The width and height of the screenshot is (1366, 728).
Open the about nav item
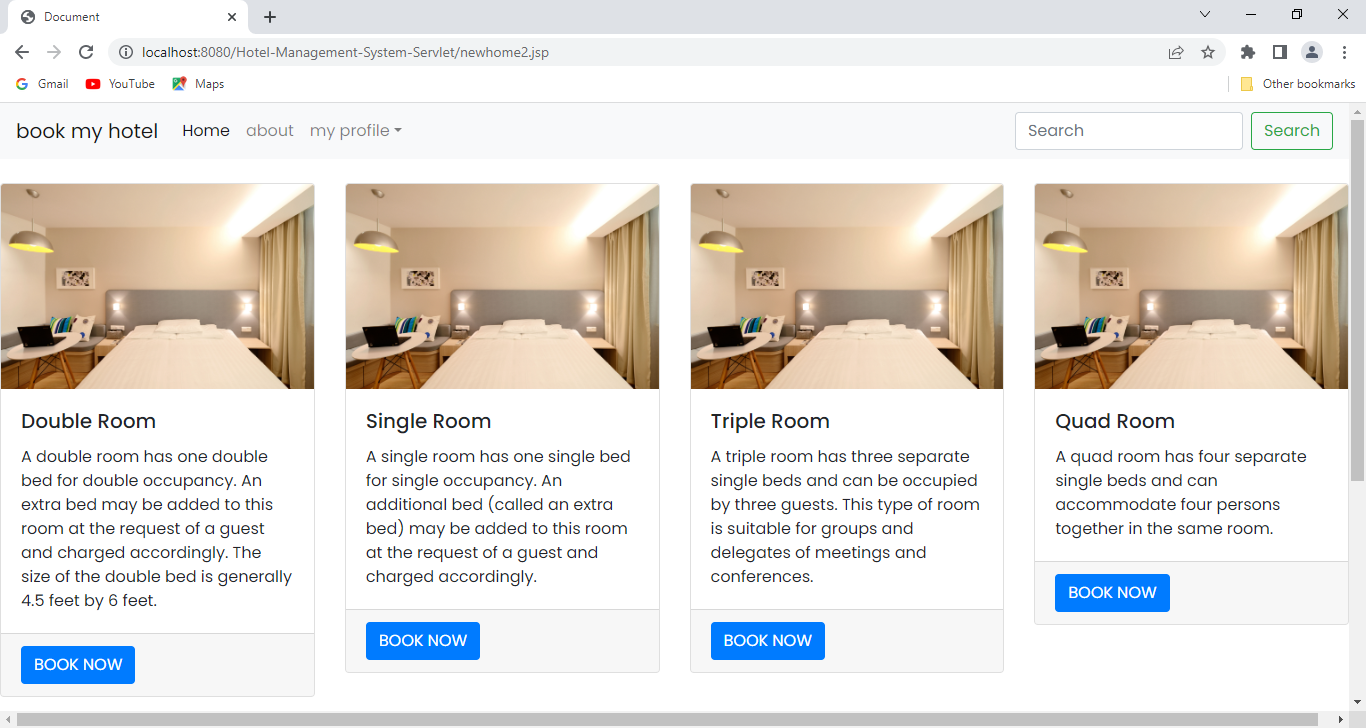click(270, 131)
